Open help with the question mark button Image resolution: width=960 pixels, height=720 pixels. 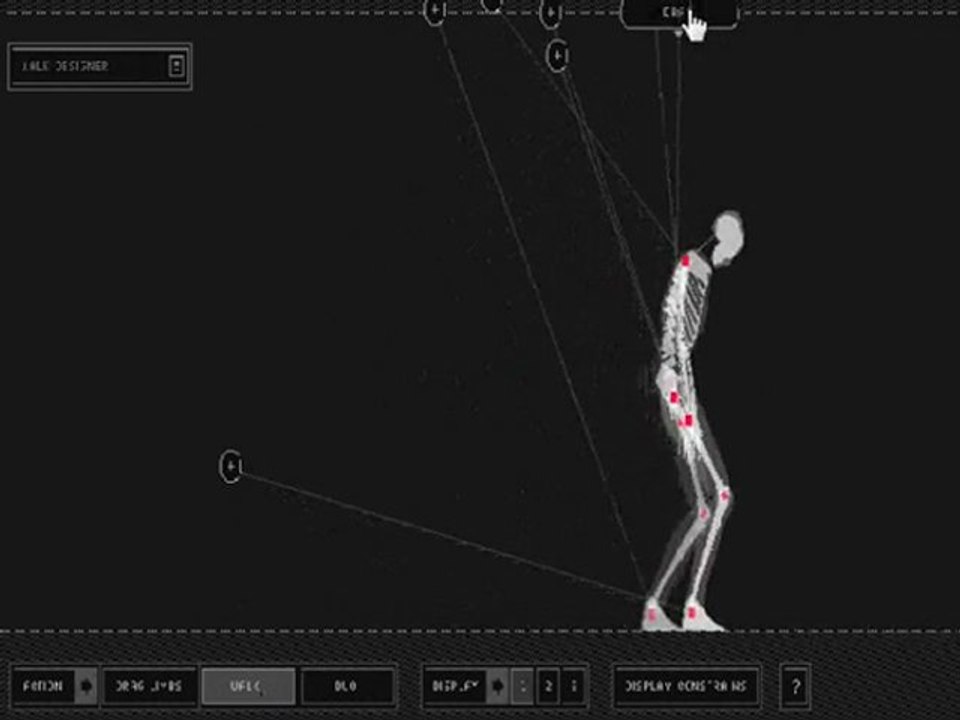(x=795, y=686)
